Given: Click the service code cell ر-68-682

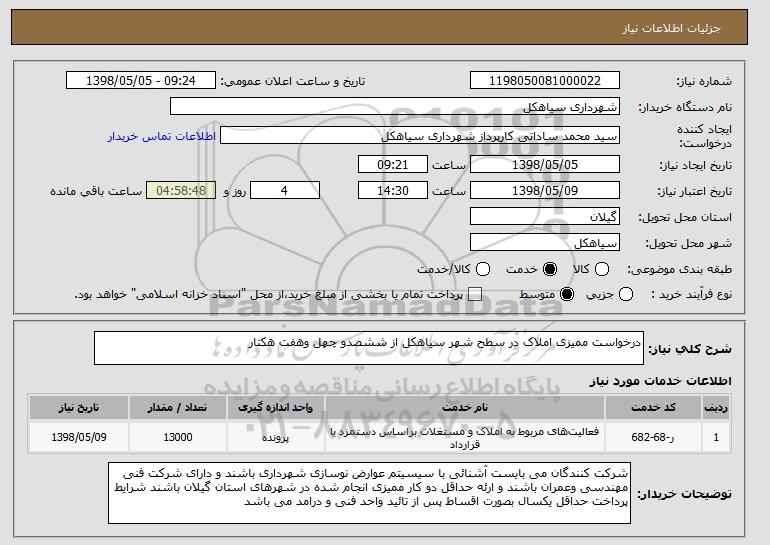Looking at the screenshot, I should pos(653,437).
